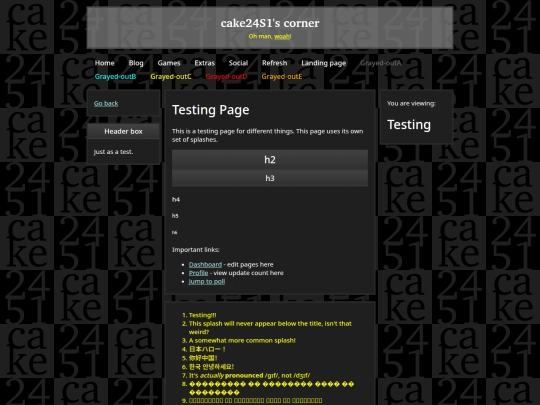
Task: Click the 'This splash will never appear' item
Action: 270,328
